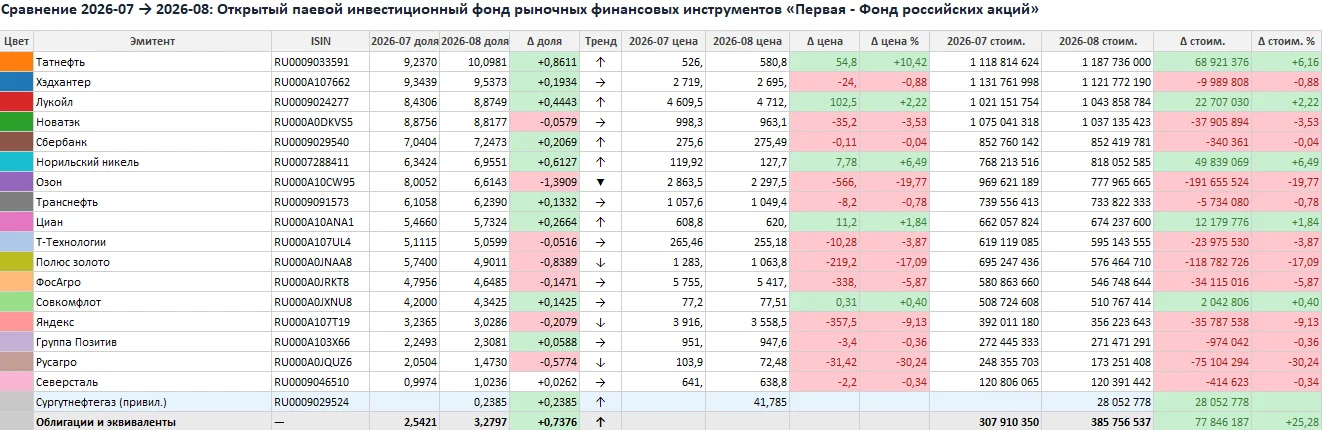Click the orange color swatch for Татнефть

pos(16,61)
